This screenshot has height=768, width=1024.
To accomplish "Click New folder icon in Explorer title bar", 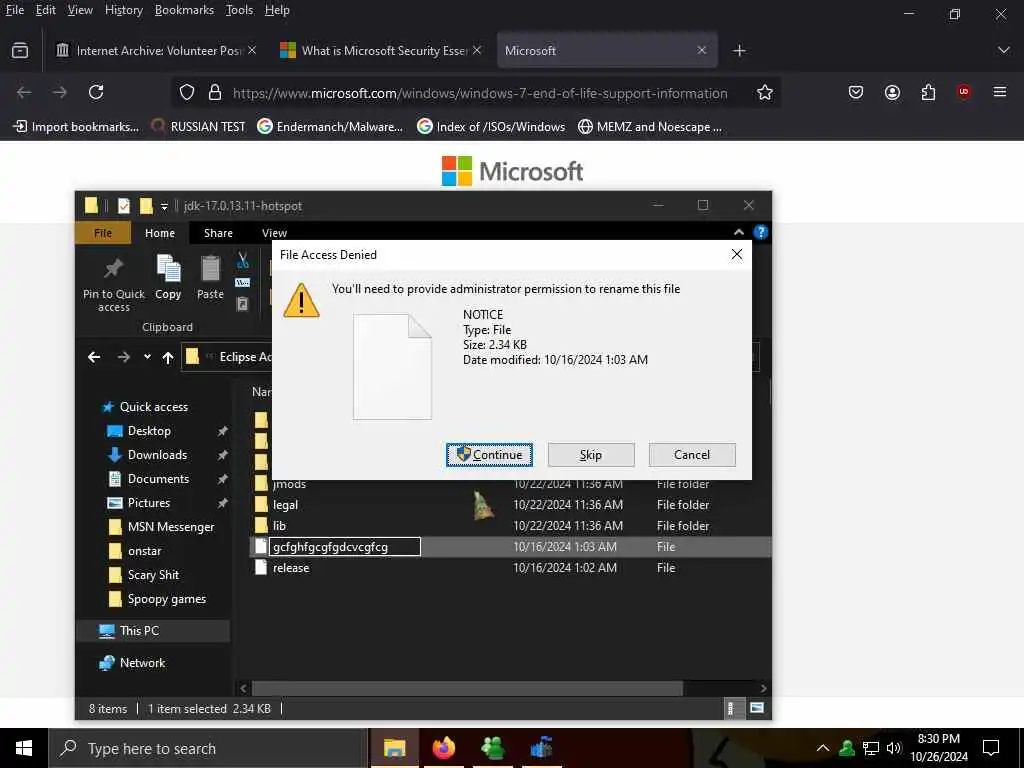I will pyautogui.click(x=146, y=206).
